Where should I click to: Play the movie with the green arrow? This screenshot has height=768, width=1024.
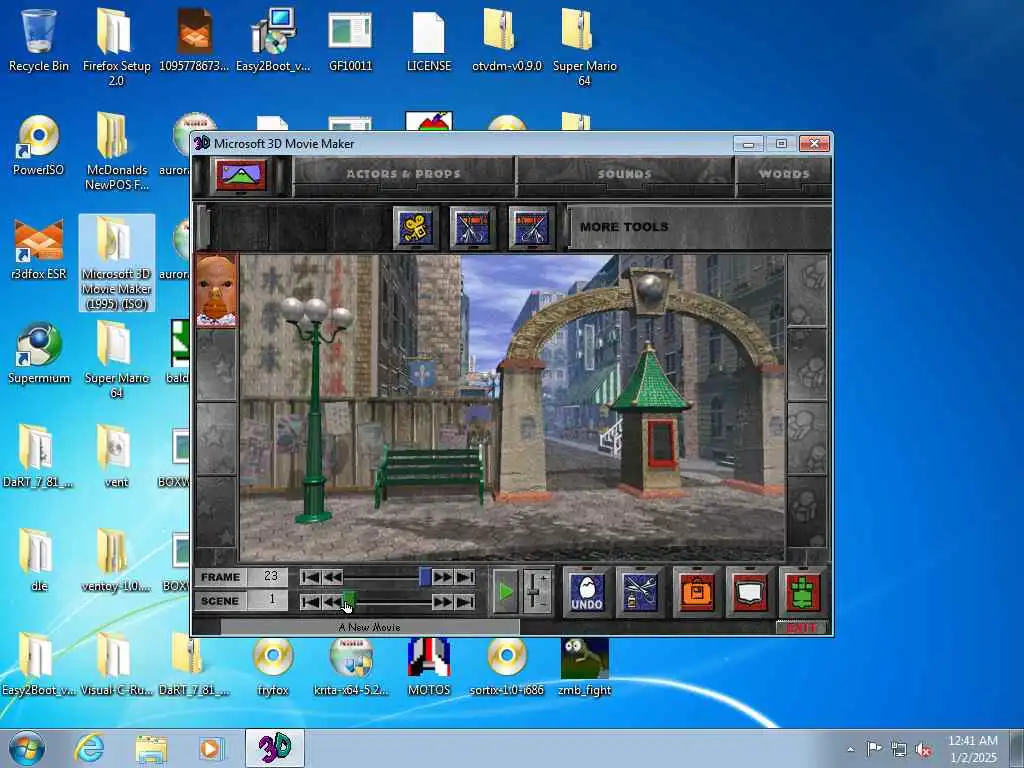(505, 592)
